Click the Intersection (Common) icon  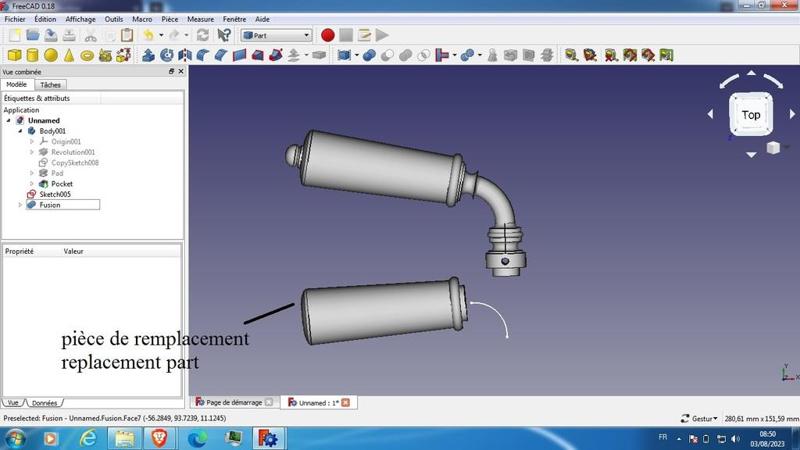click(423, 55)
